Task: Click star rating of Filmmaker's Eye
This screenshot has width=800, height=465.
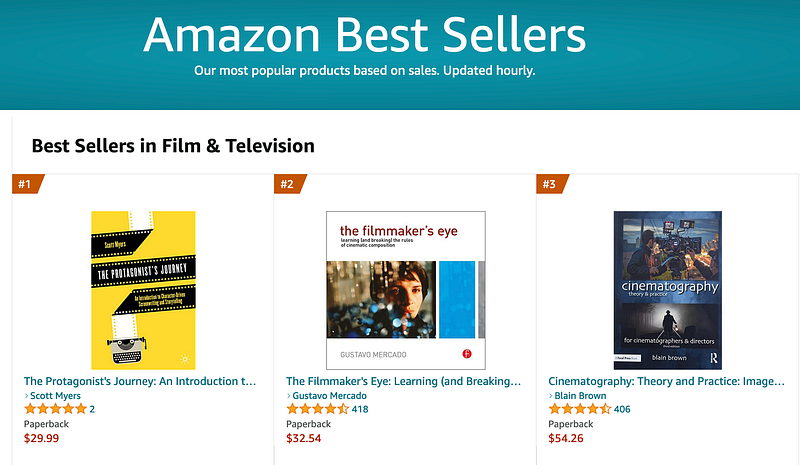Action: pyautogui.click(x=317, y=409)
